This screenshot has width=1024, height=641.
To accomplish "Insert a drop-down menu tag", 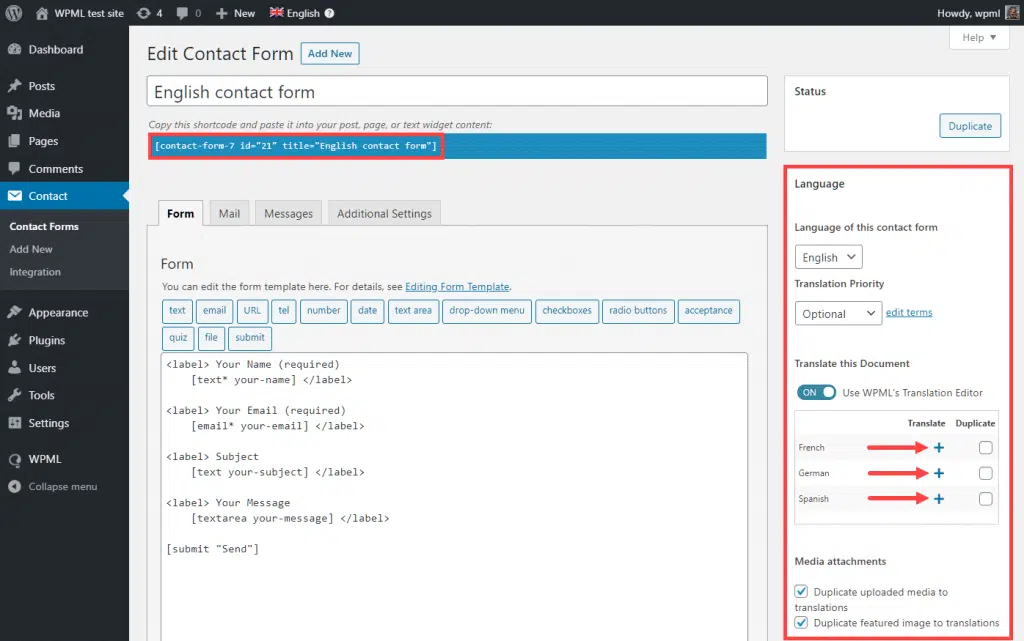I will pos(487,311).
